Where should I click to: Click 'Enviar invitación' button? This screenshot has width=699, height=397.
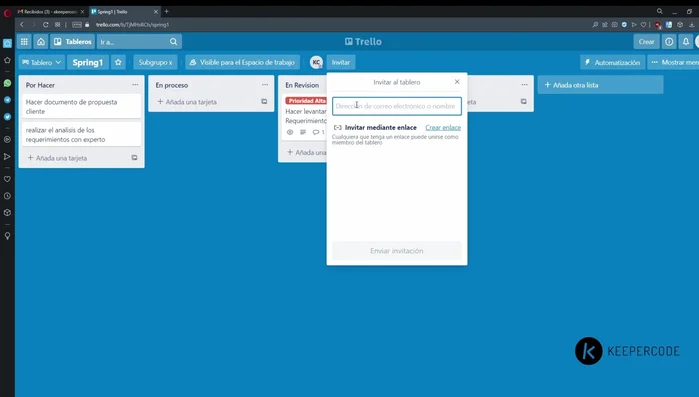tap(397, 251)
